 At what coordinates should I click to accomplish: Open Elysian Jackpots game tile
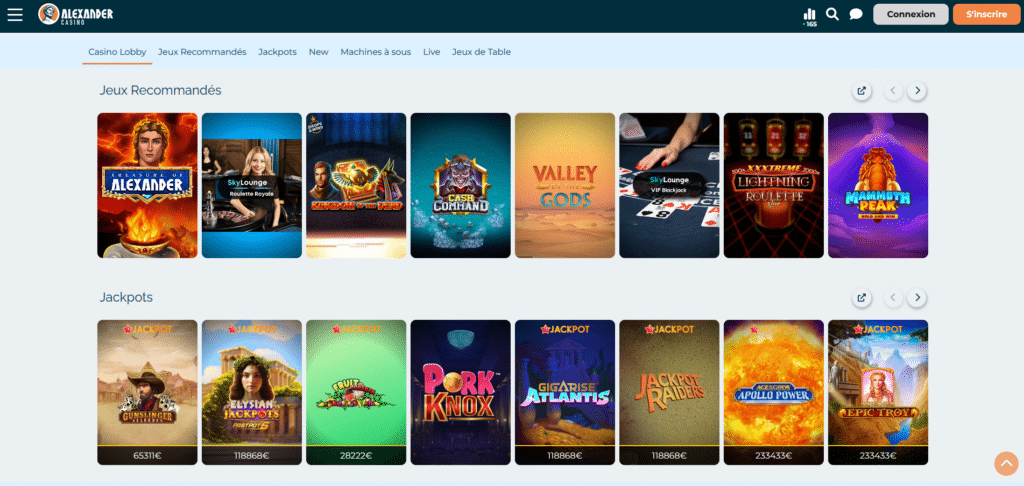(x=251, y=392)
